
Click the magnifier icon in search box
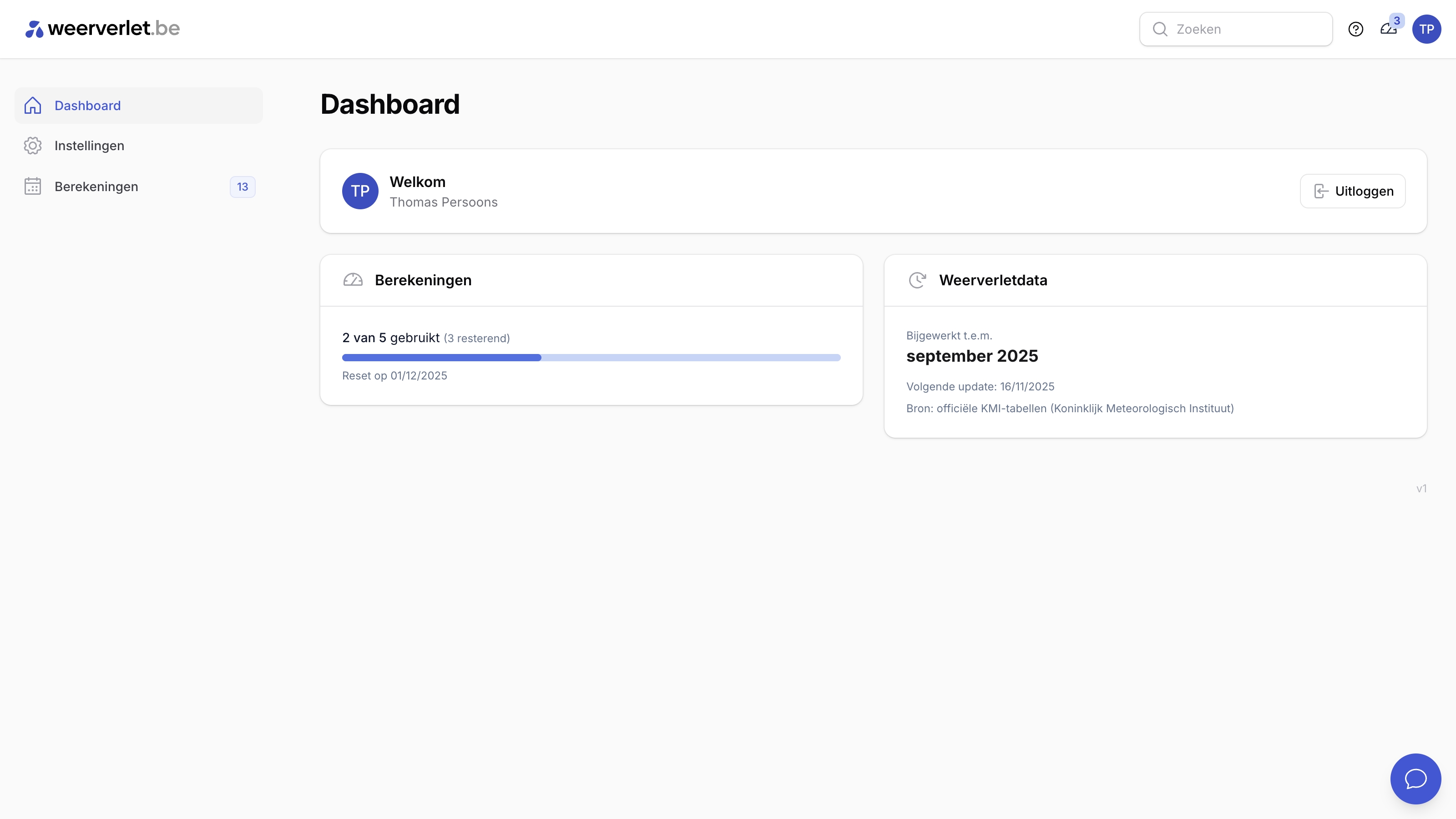(x=1160, y=30)
